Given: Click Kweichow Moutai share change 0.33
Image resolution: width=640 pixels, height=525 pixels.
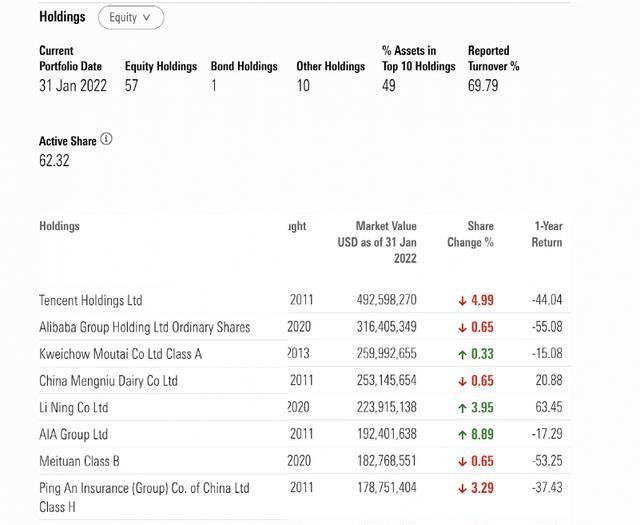Looking at the screenshot, I should pos(476,354).
